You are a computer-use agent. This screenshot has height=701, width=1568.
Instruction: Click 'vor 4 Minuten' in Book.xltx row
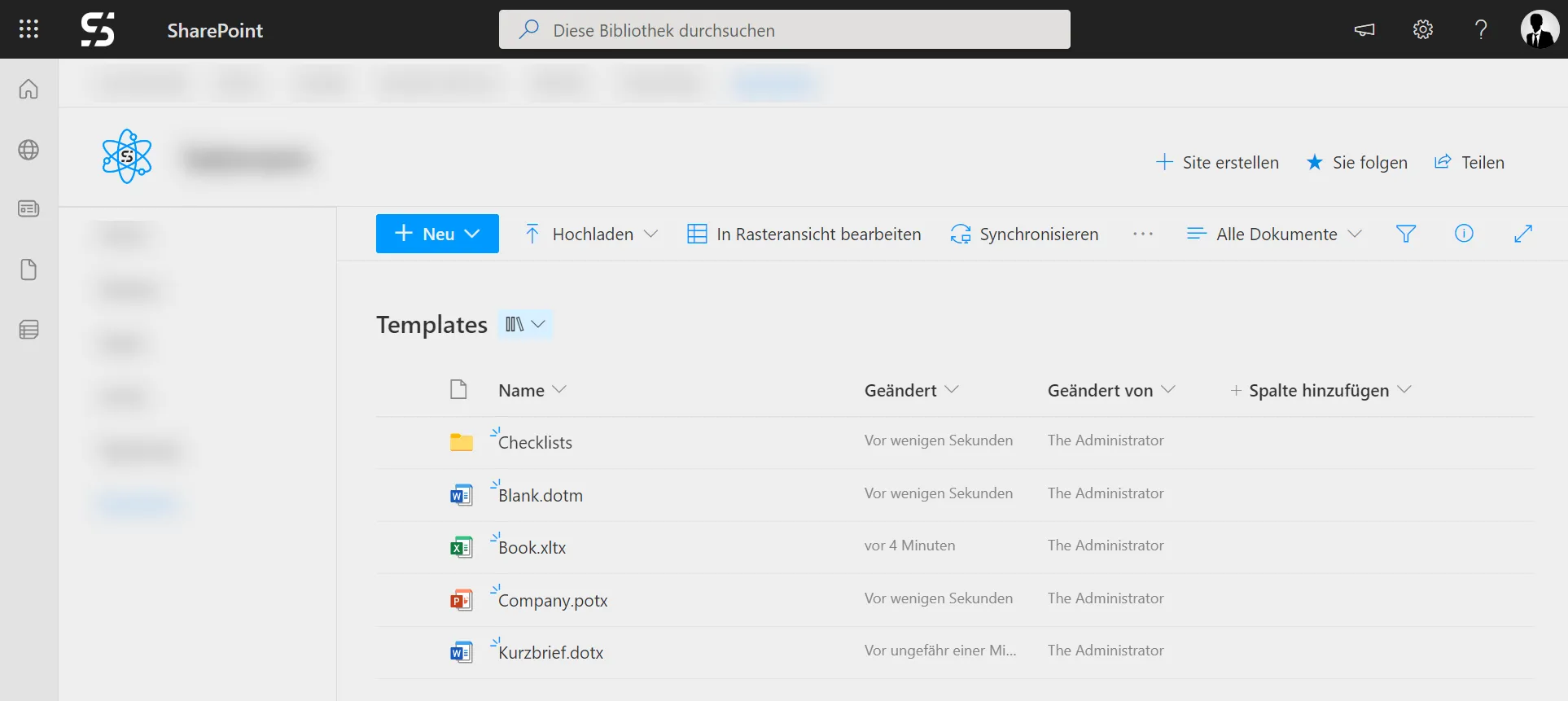tap(909, 545)
